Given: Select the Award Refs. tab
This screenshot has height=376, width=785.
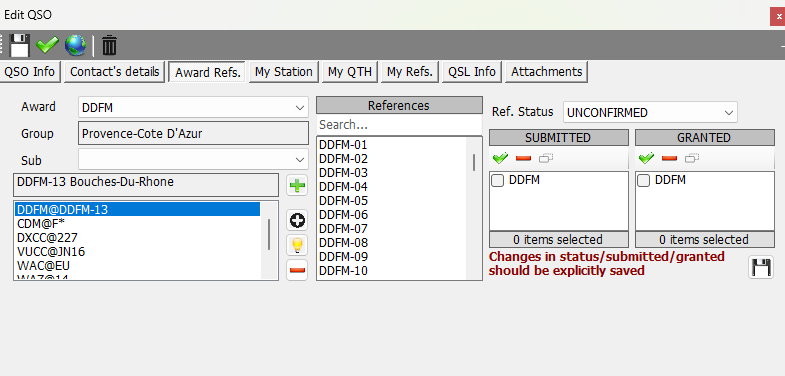Looking at the screenshot, I should [208, 72].
